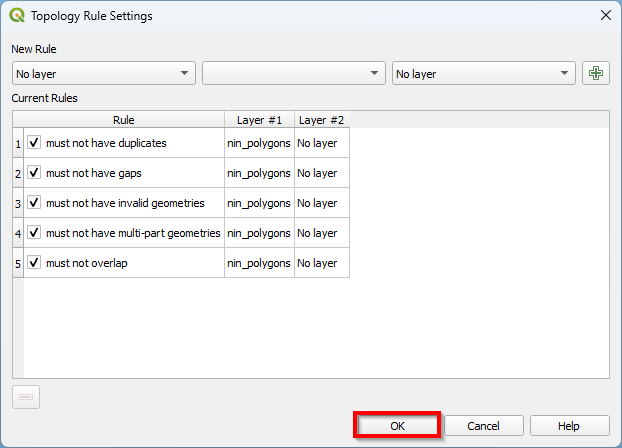Image resolution: width=622 pixels, height=448 pixels.
Task: Click the Delete Rule button below the table
Action: 26,397
